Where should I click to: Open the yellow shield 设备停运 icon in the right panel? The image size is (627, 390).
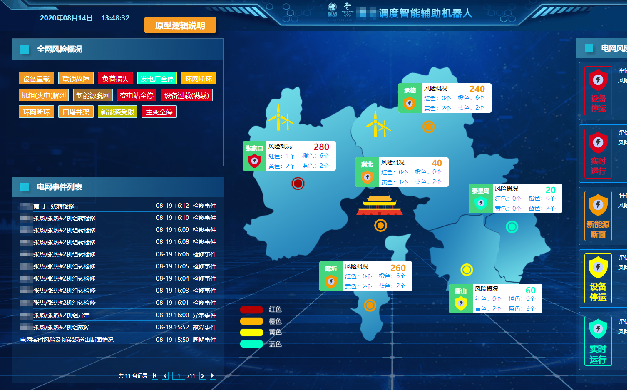click(598, 279)
